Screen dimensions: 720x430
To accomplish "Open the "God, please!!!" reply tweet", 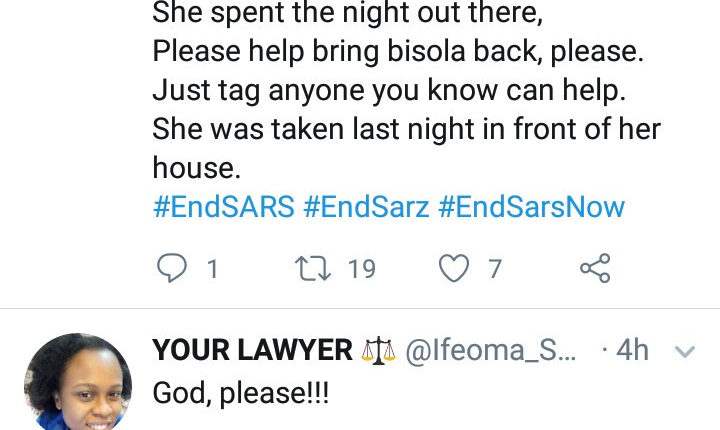I will 240,393.
